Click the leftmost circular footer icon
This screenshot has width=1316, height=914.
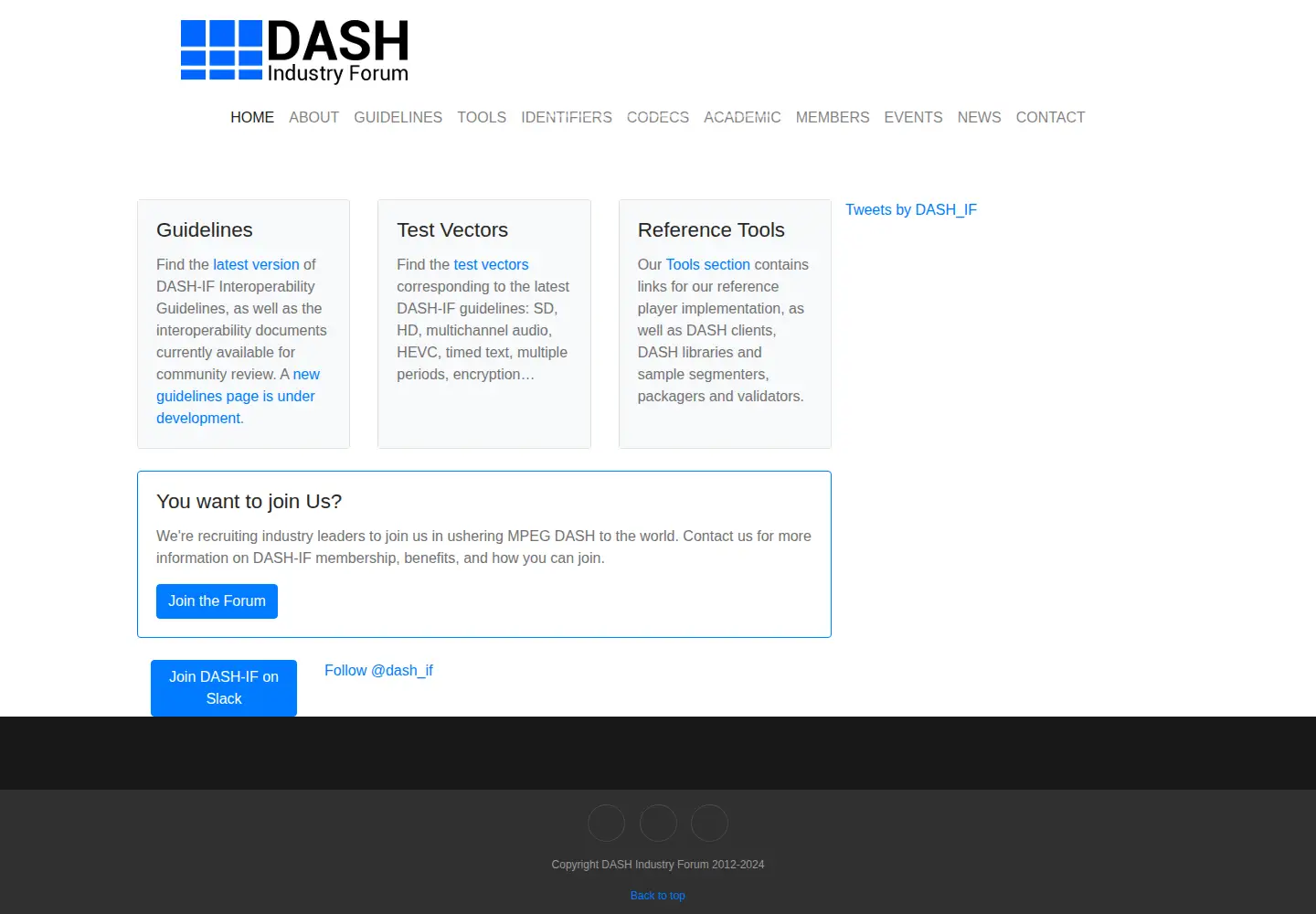coord(607,823)
